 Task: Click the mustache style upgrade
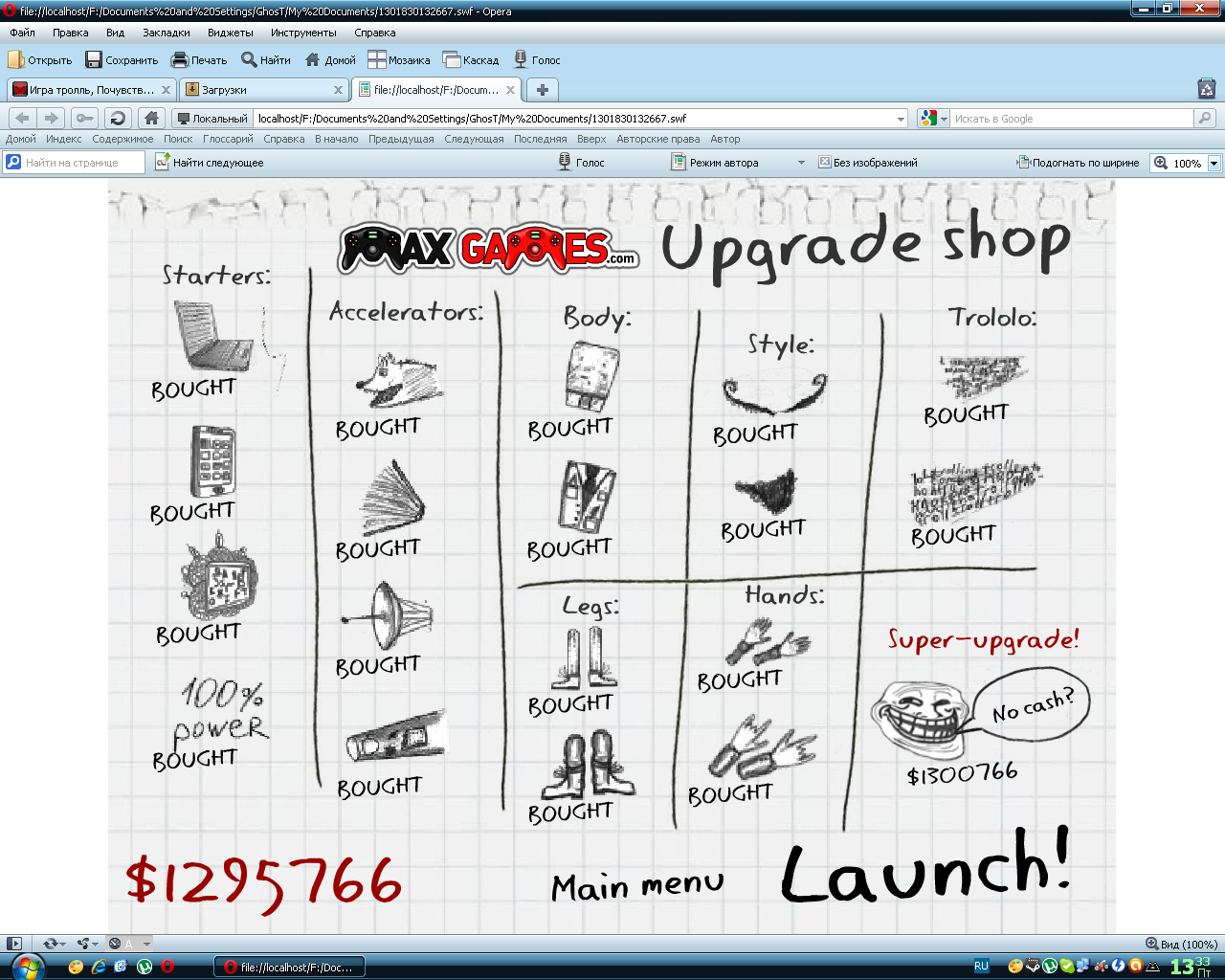[773, 392]
